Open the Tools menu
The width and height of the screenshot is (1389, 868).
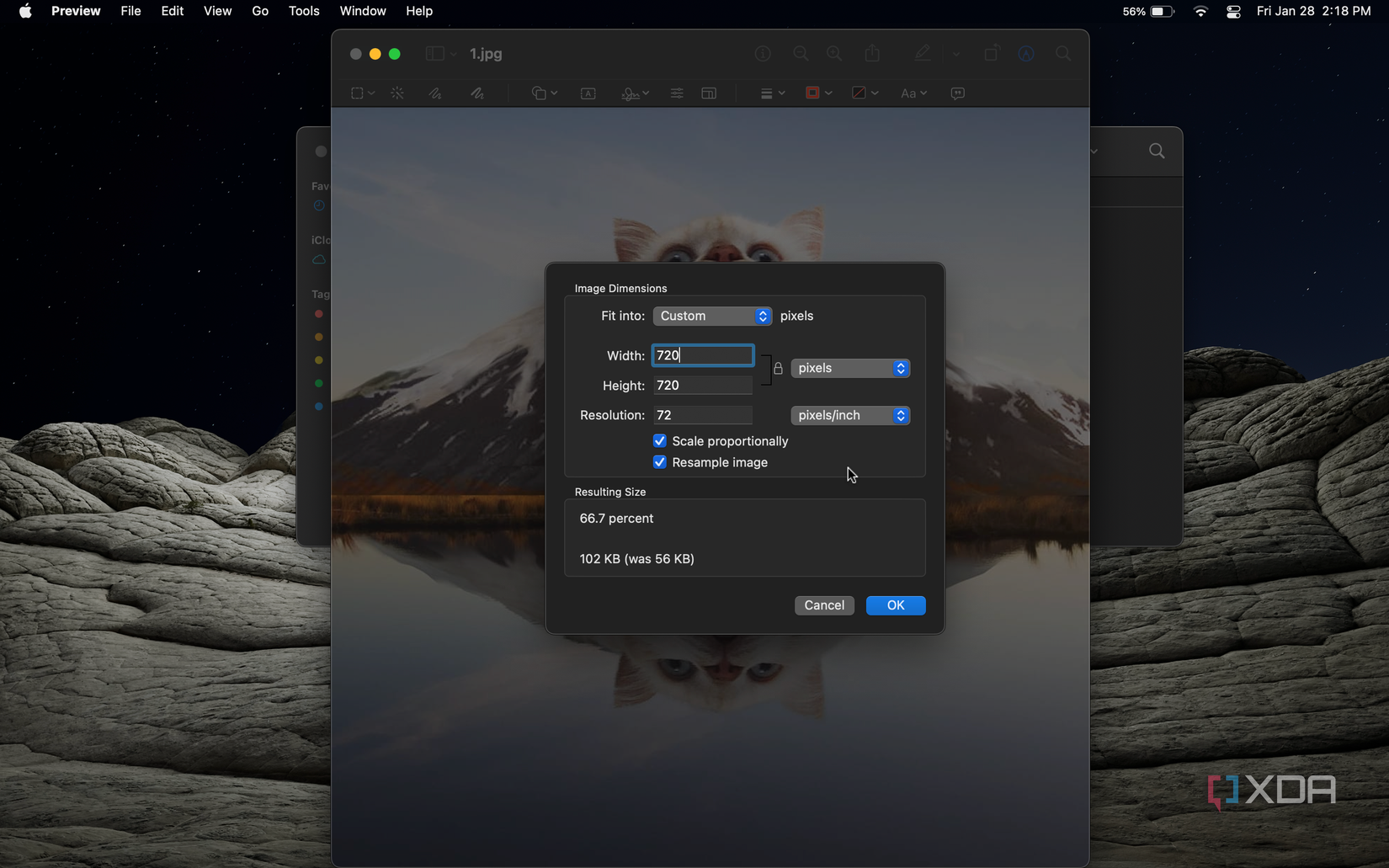click(304, 11)
